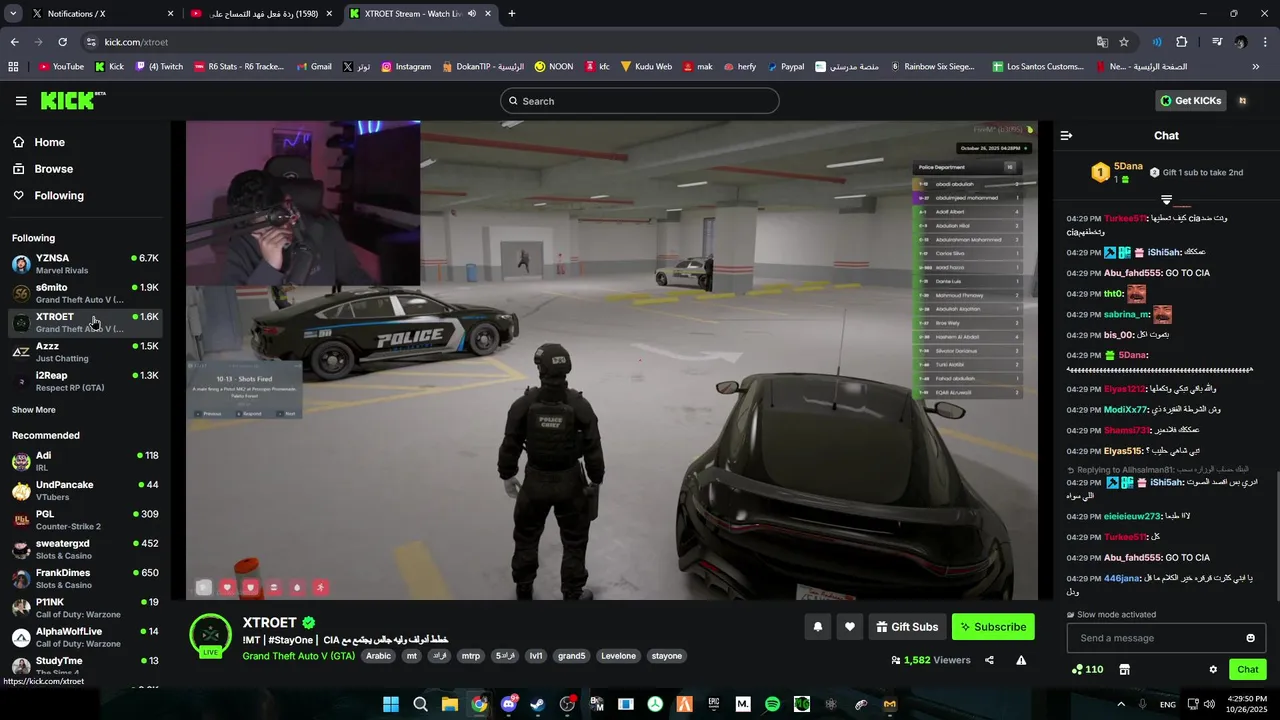Bookmark this page with the star icon

coord(1124,42)
